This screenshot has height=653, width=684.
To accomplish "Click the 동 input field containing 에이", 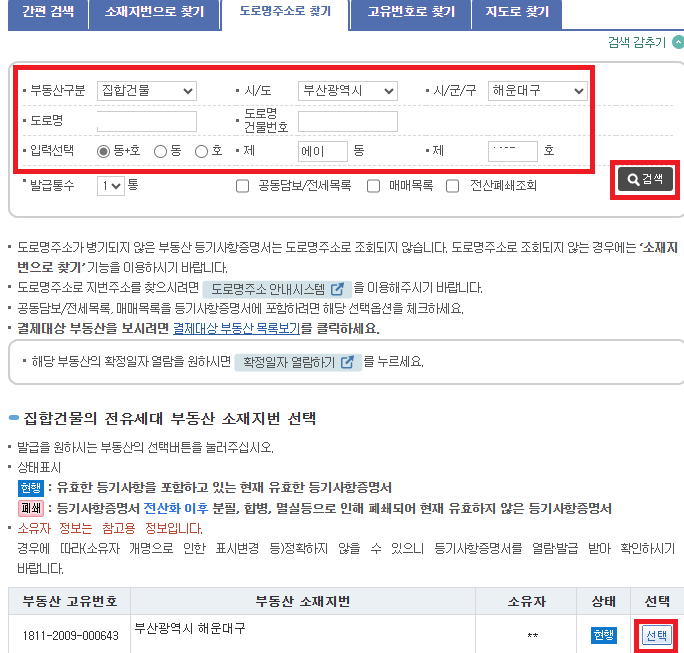I will [323, 151].
